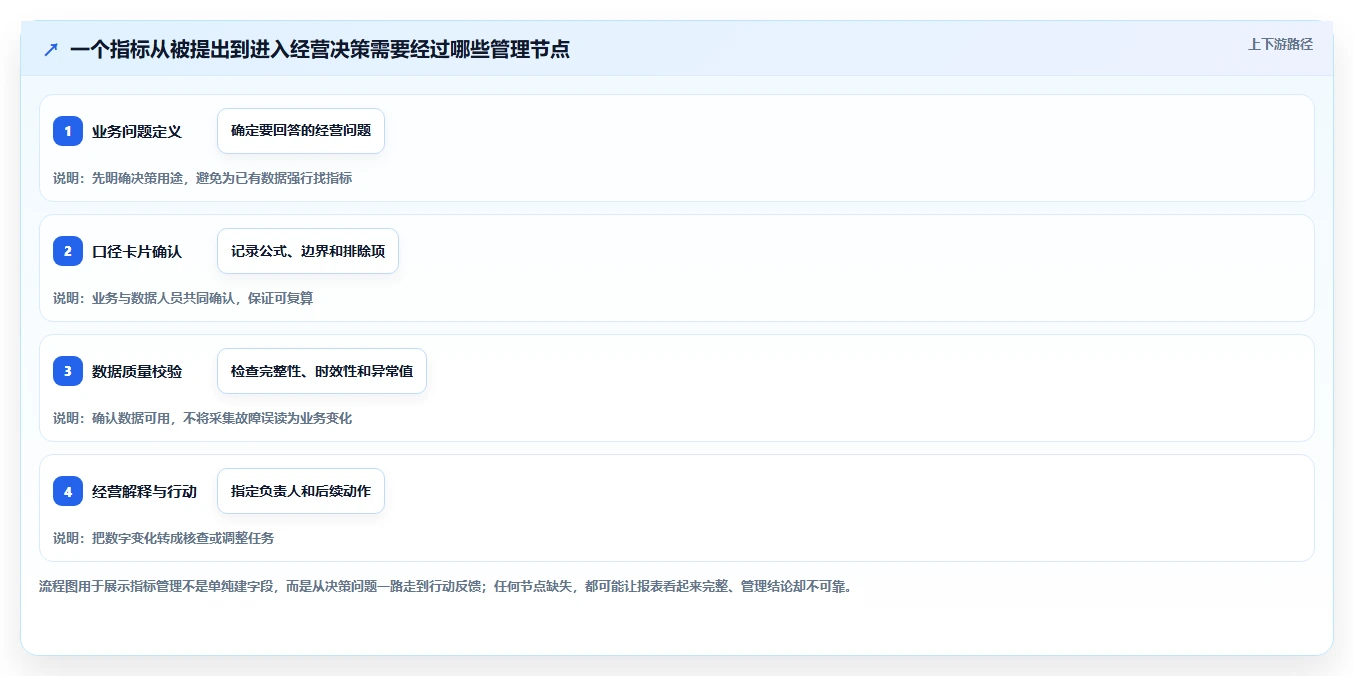Click the 指定负责人和后续动作 chip
The image size is (1354, 676).
click(301, 491)
